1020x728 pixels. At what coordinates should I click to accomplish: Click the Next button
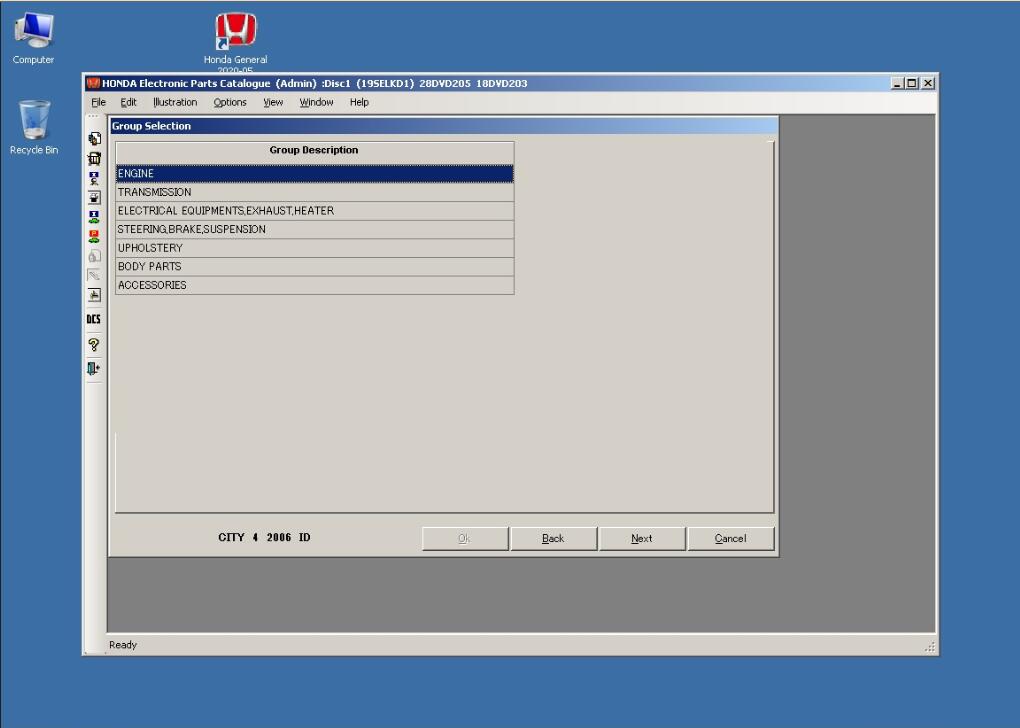[642, 539]
